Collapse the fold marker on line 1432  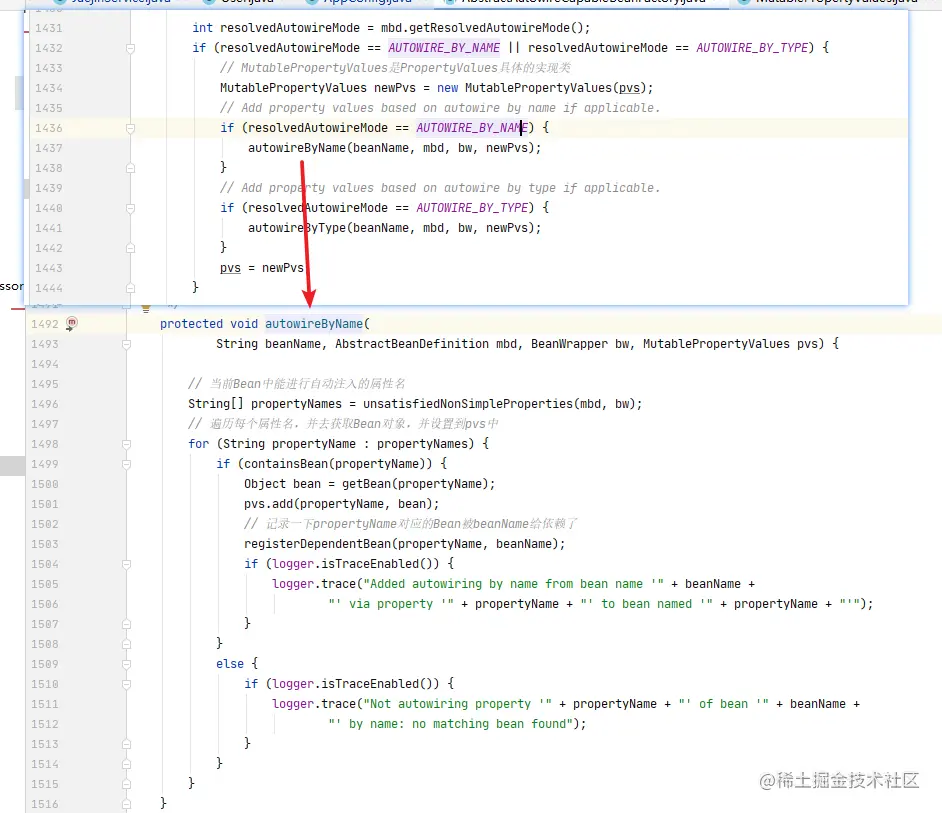(x=130, y=48)
